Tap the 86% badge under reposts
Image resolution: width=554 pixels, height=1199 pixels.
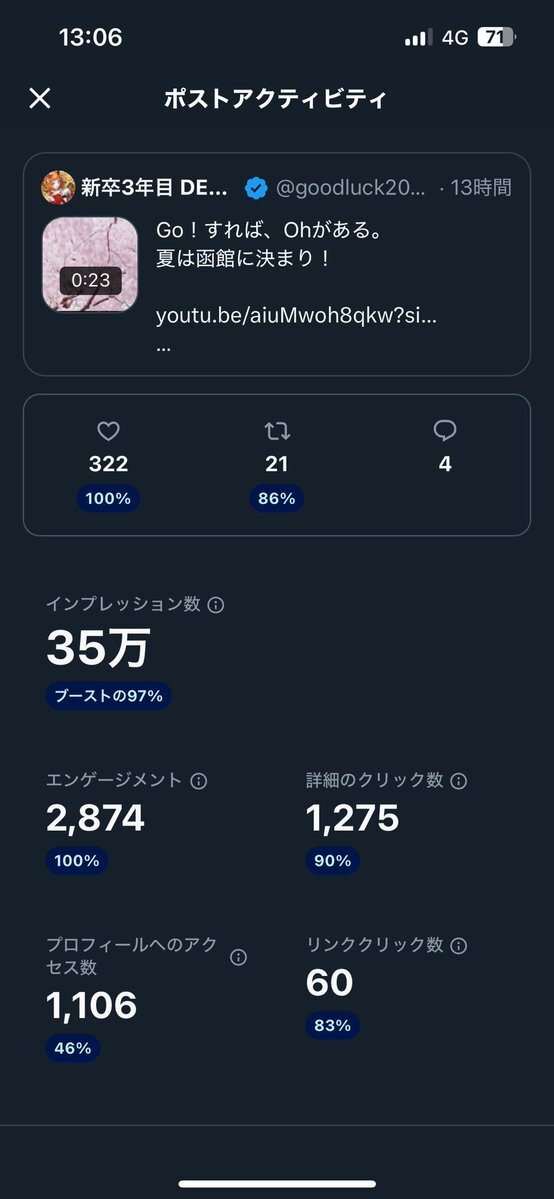pos(277,499)
